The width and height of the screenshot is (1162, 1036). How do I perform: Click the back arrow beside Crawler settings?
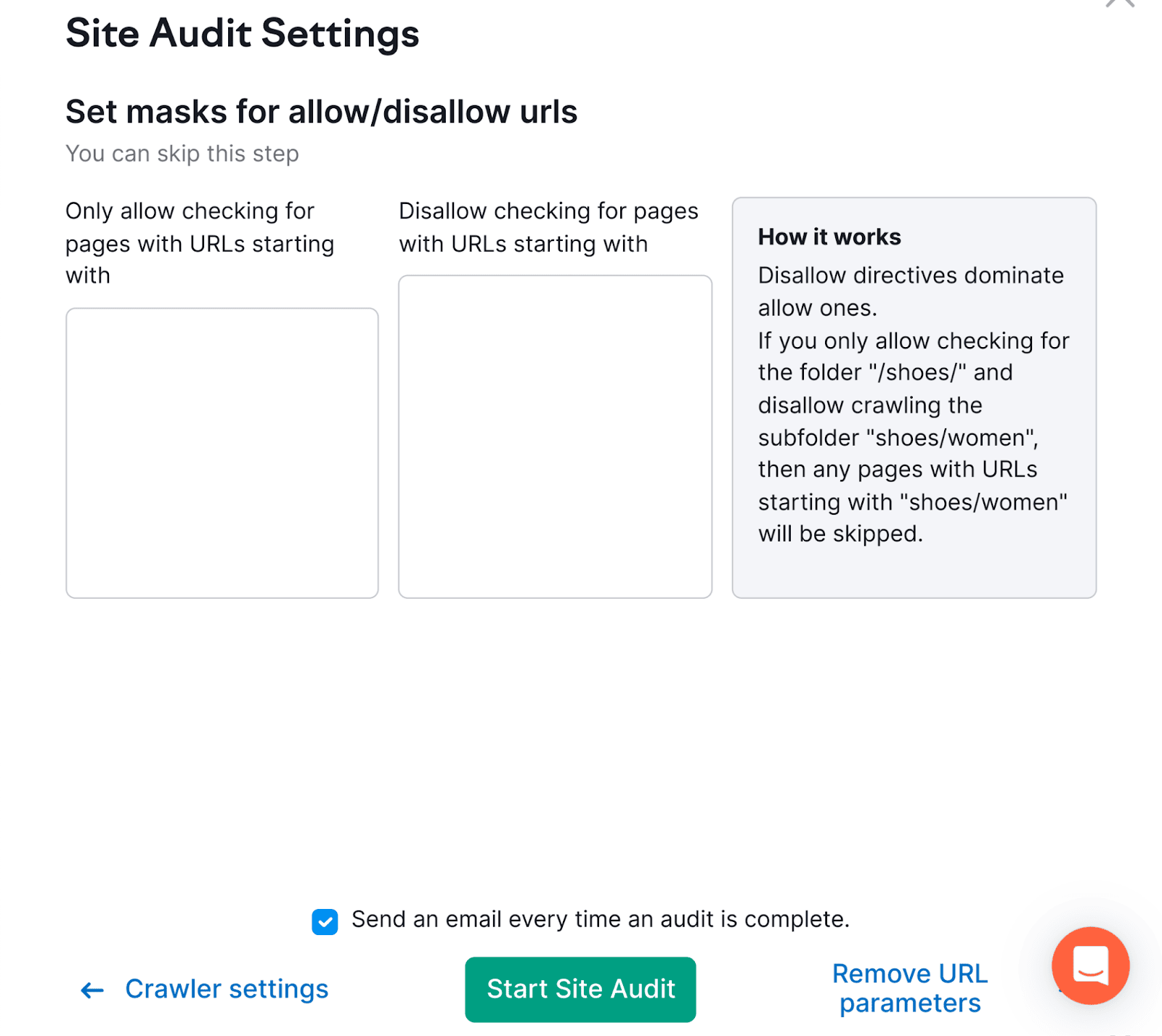click(x=92, y=990)
